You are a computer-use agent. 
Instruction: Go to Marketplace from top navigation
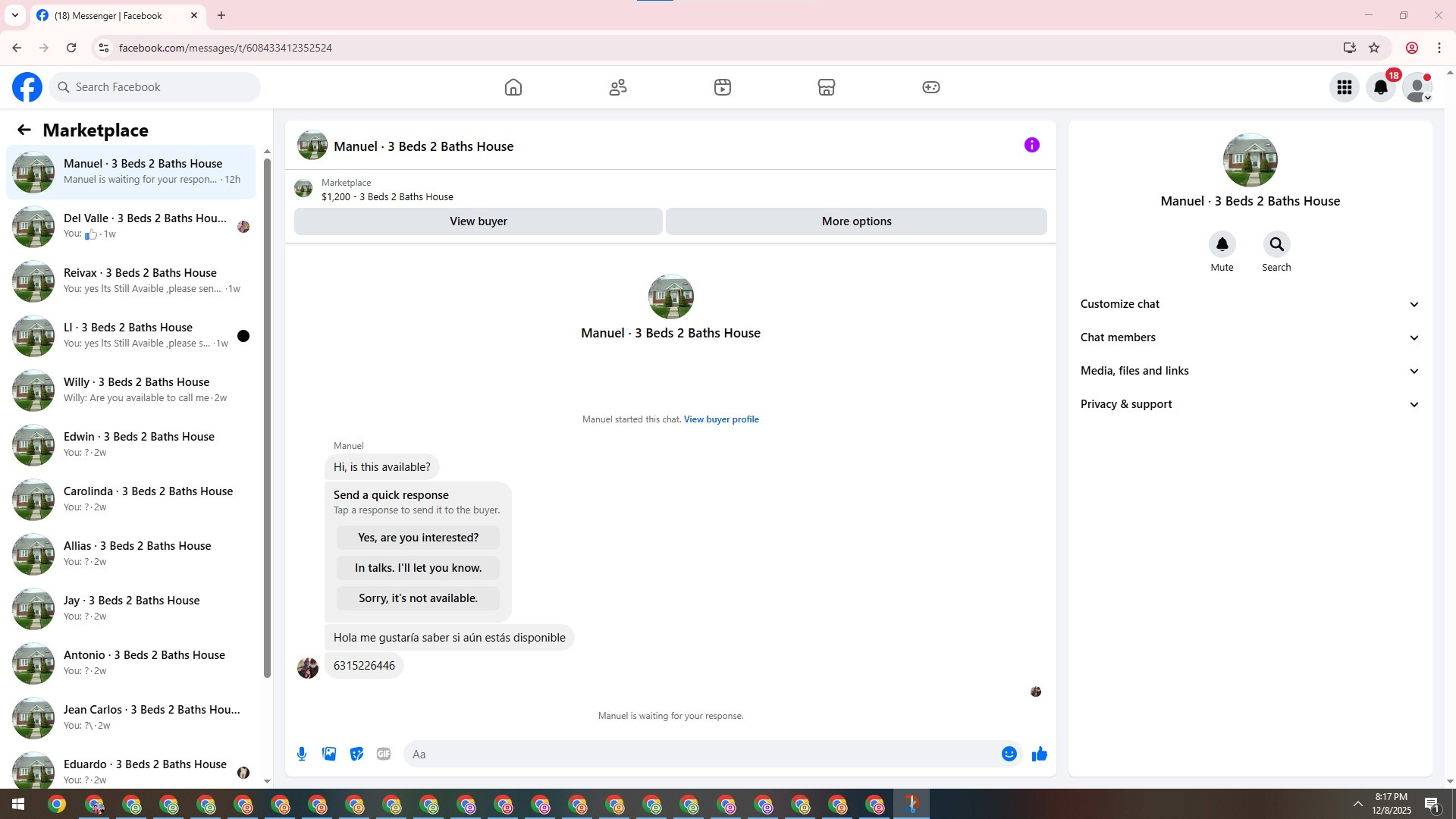click(827, 87)
